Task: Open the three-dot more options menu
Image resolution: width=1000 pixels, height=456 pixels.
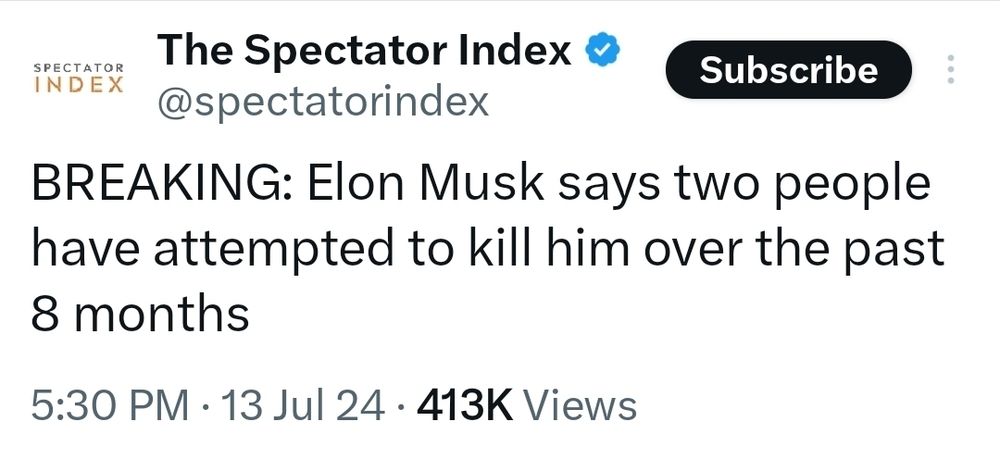Action: coord(951,69)
